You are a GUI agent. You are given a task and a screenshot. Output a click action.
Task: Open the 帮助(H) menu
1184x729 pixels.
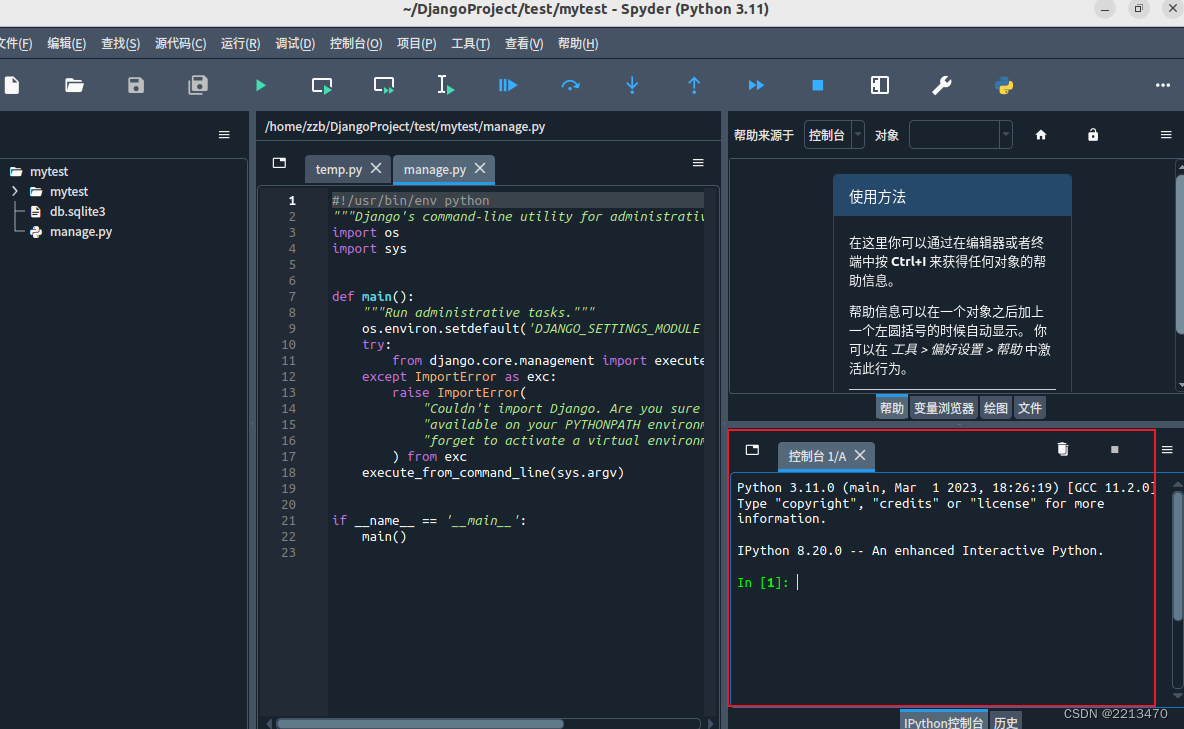(x=578, y=43)
